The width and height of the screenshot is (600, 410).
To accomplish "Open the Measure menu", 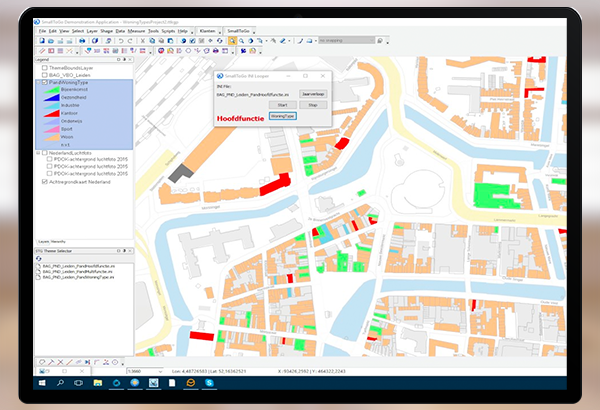I will point(136,31).
